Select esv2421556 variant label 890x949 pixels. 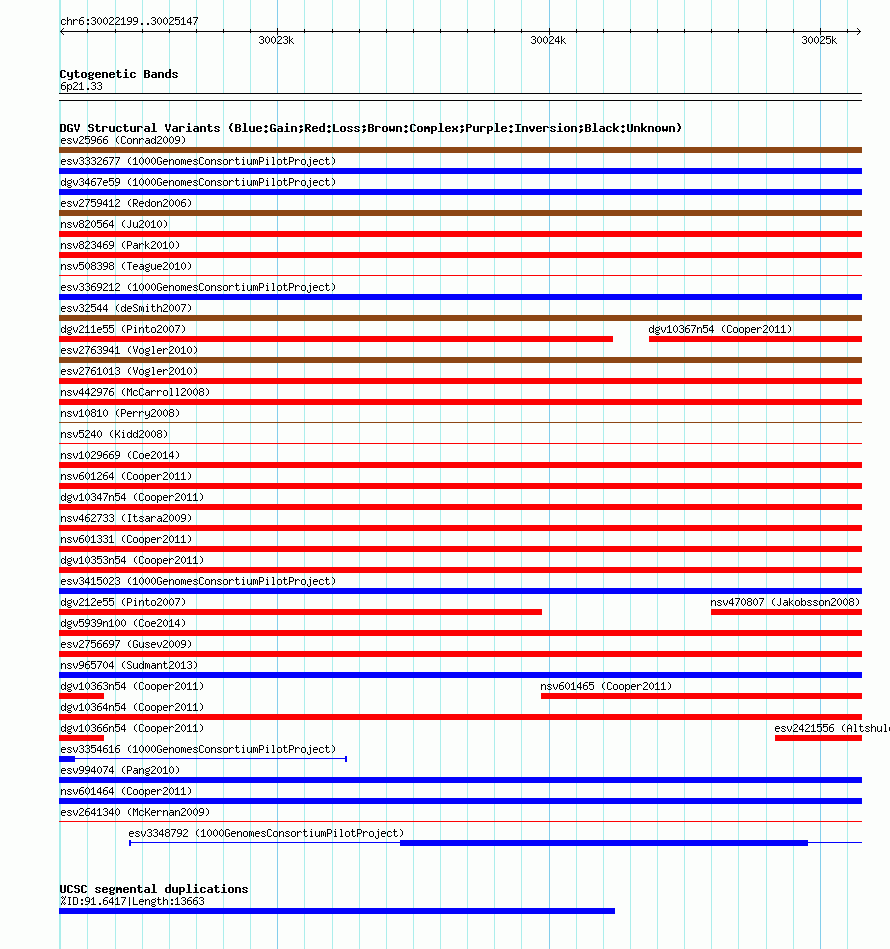click(832, 728)
